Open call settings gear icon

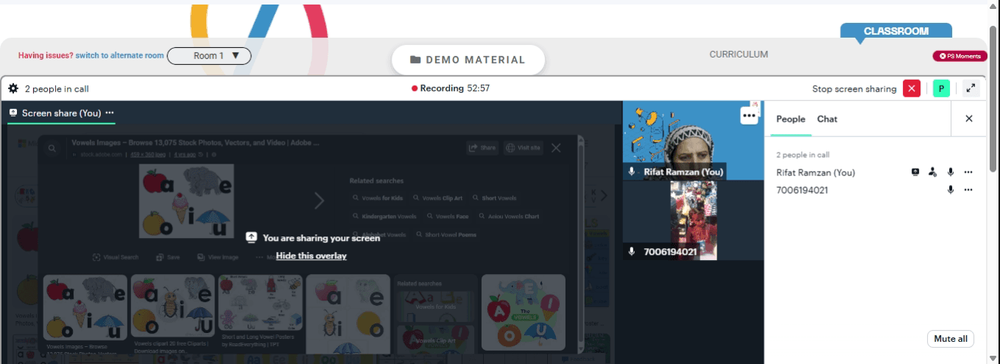pyautogui.click(x=13, y=89)
